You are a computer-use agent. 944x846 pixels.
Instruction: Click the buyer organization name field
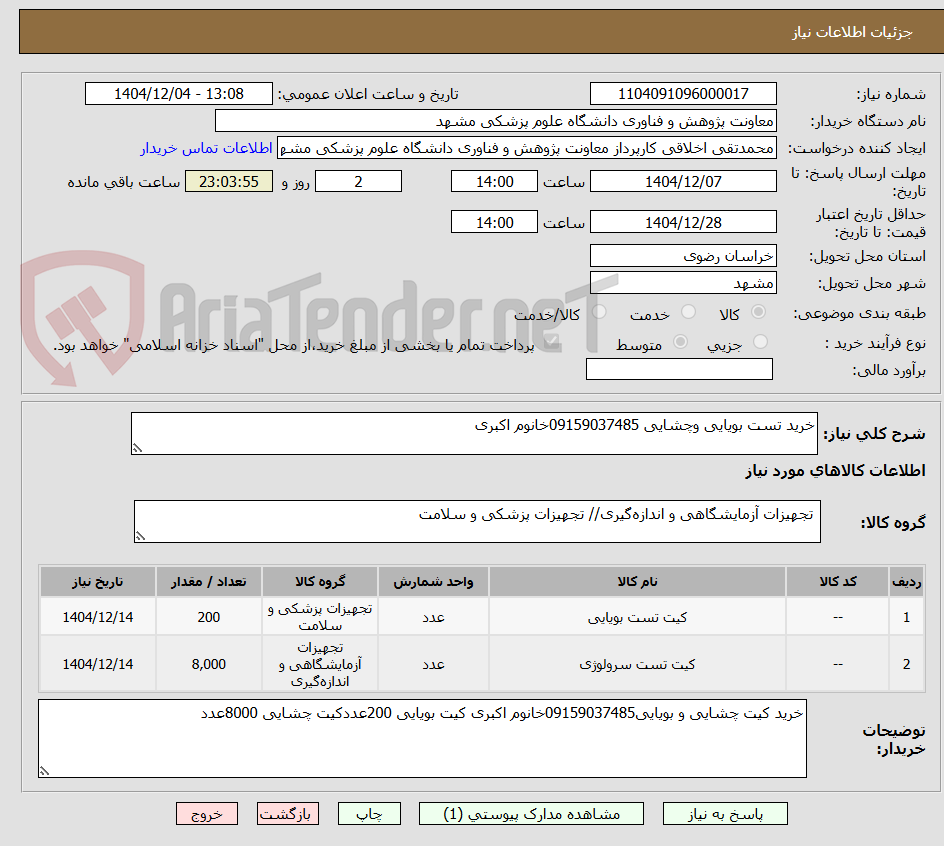(495, 121)
